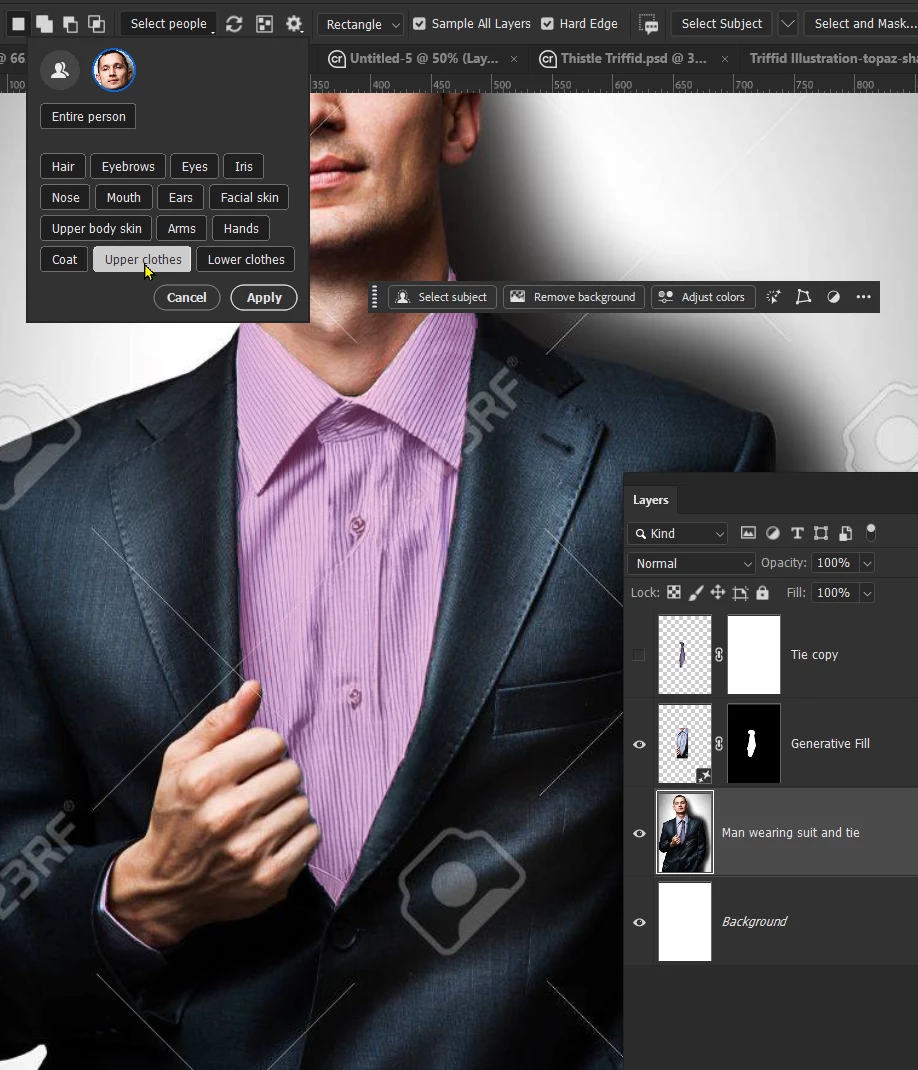918x1070 pixels.
Task: Switch to Untitled-5 document tab
Action: tap(424, 59)
